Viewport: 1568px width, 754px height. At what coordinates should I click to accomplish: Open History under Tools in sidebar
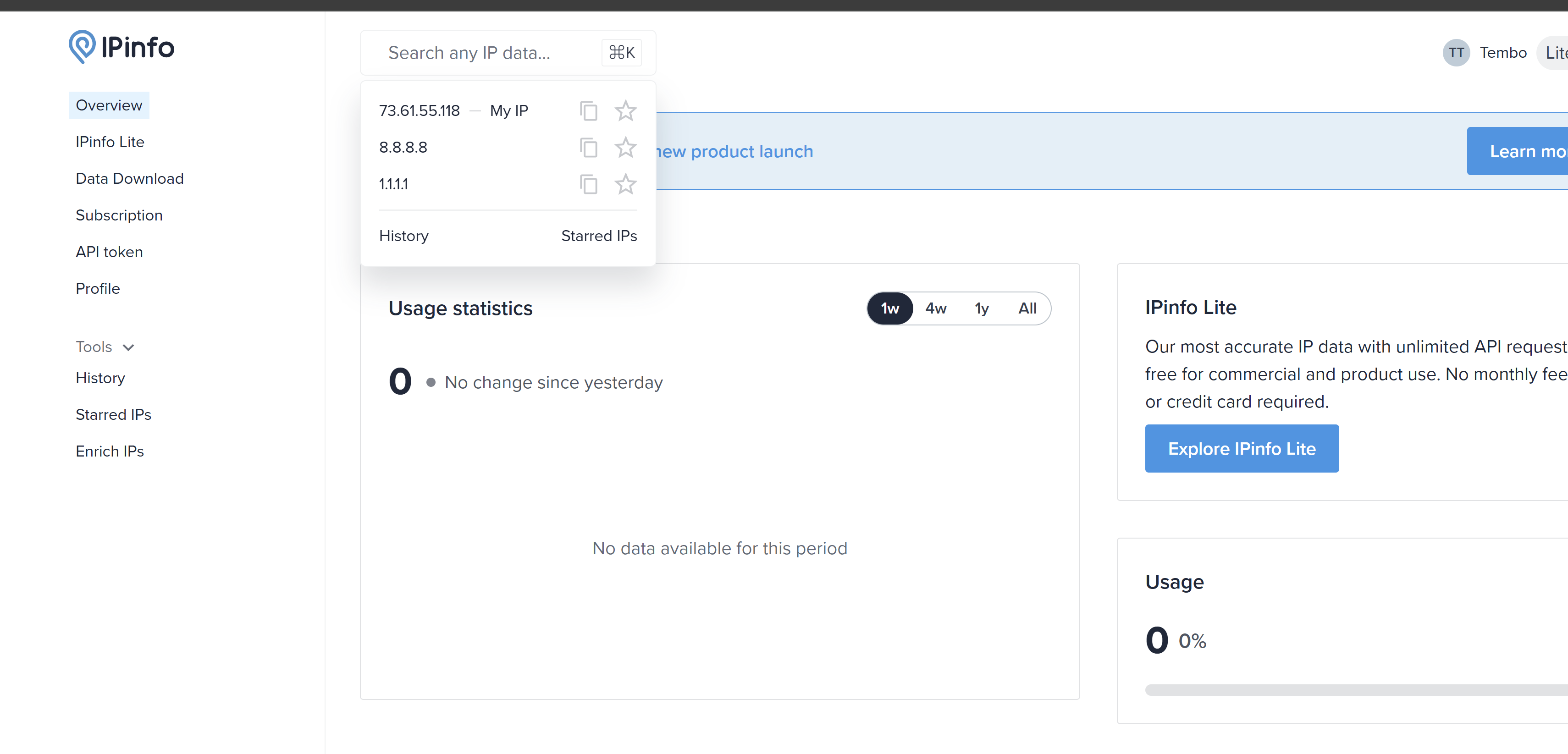click(x=100, y=378)
